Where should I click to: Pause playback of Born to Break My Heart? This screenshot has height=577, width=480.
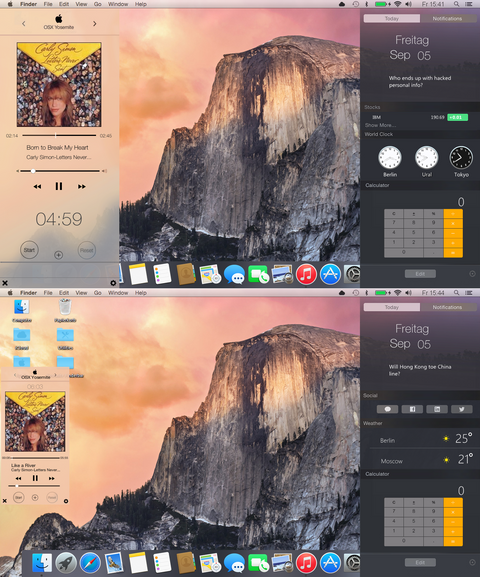point(59,186)
